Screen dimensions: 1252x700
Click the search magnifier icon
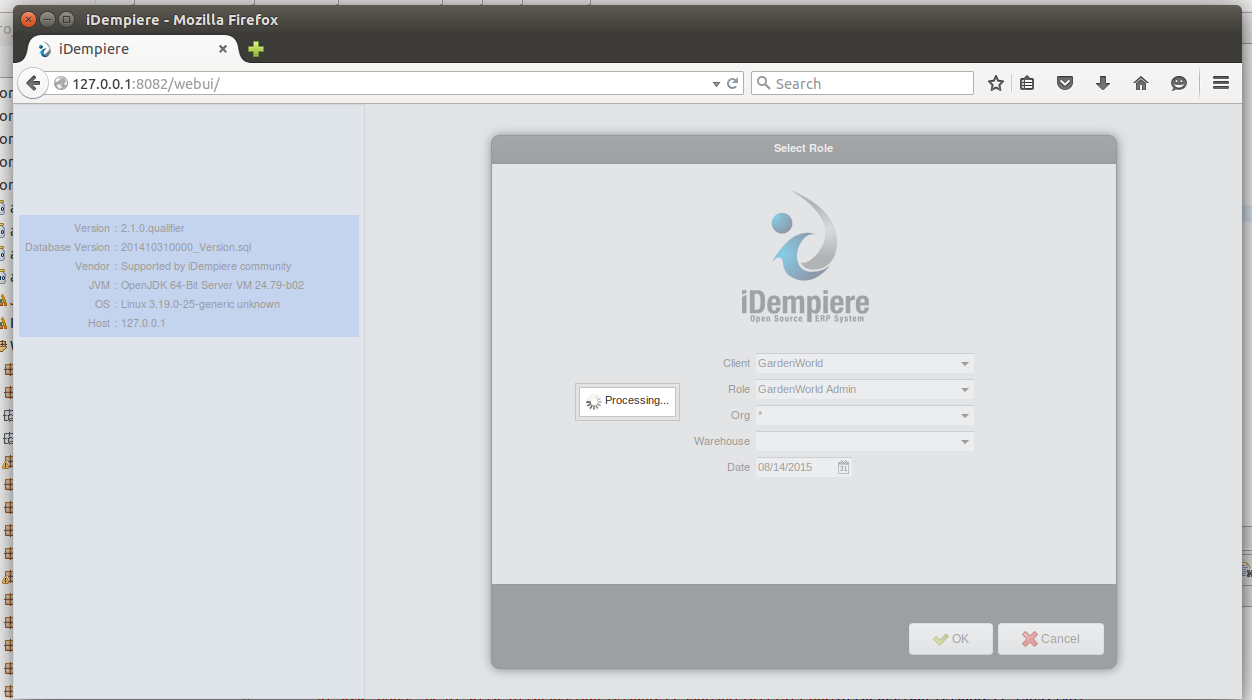coord(763,84)
